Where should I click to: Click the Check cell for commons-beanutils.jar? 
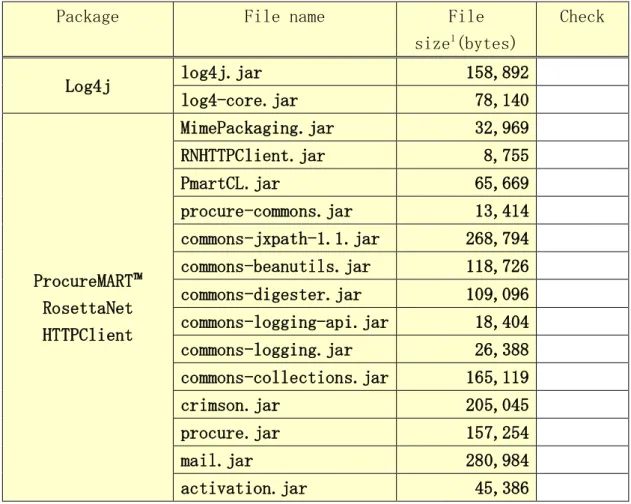[x=582, y=266]
